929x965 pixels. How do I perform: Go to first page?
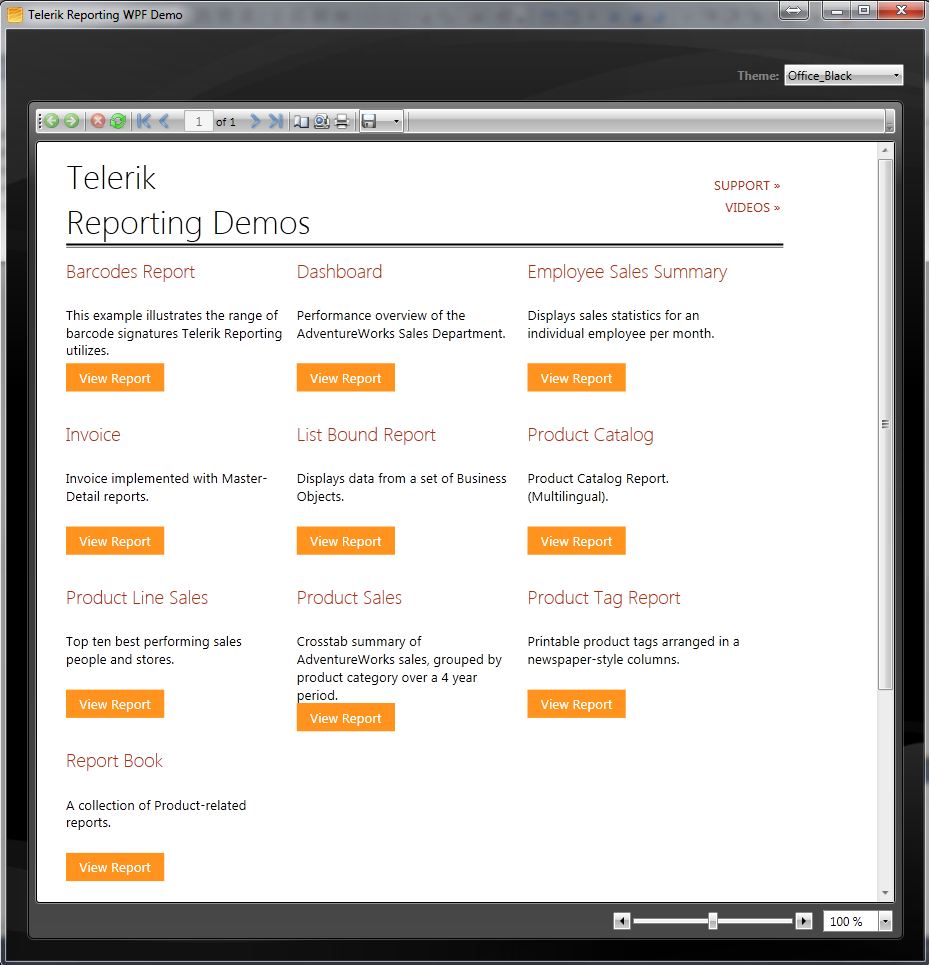(144, 121)
